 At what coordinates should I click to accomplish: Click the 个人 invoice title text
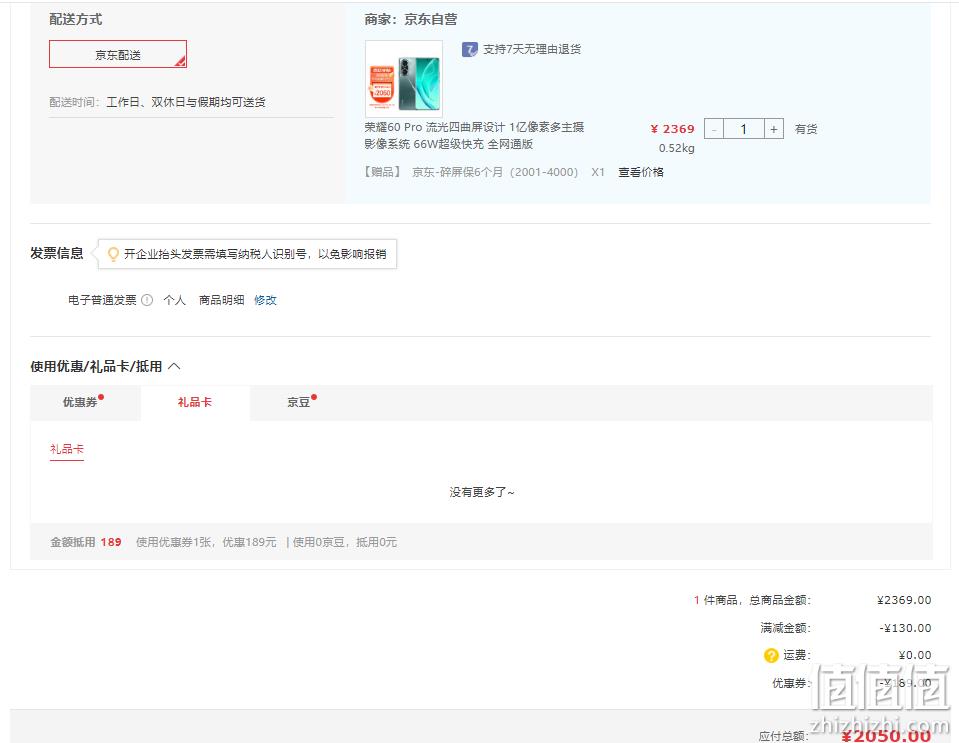coord(174,300)
